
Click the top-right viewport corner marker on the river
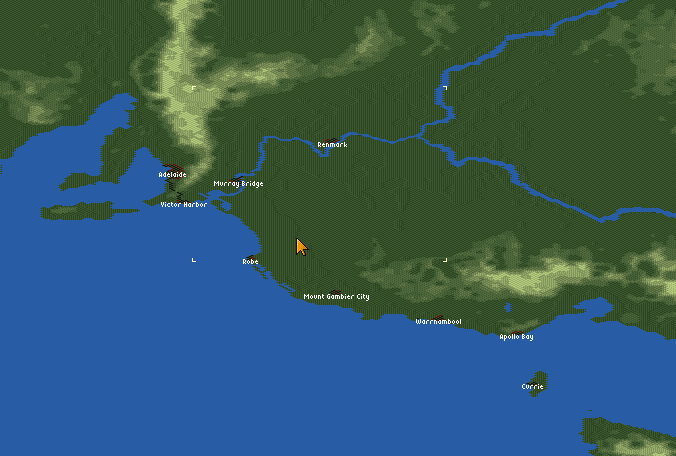click(x=445, y=88)
